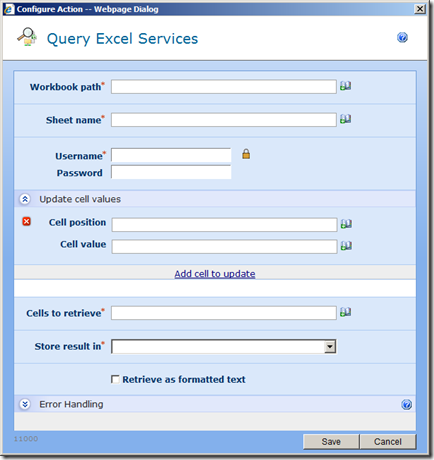Click the Update cell values heading text
Viewport: 434px width, 460px height.
point(80,199)
